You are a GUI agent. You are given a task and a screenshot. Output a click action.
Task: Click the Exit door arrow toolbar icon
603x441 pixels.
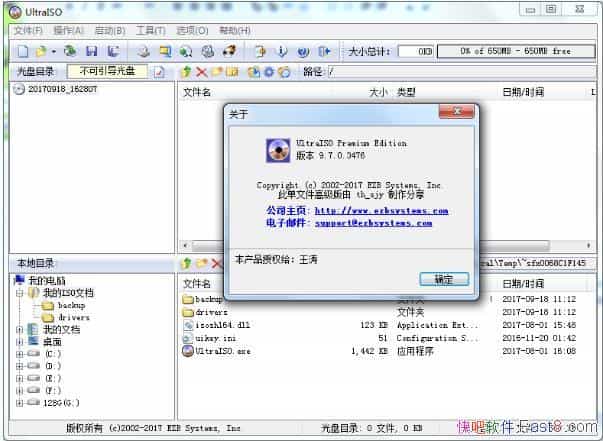pyautogui.click(x=325, y=51)
